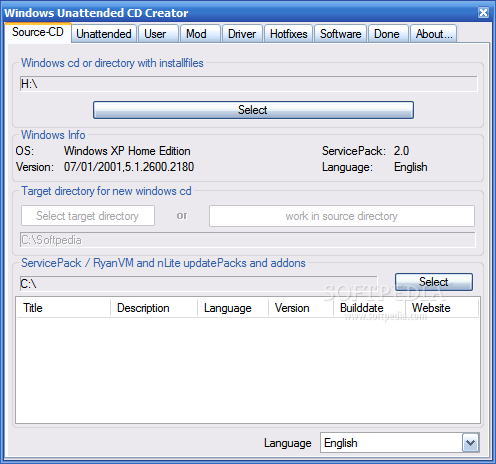Select the Mod tab
496x464 pixels.
point(200,34)
